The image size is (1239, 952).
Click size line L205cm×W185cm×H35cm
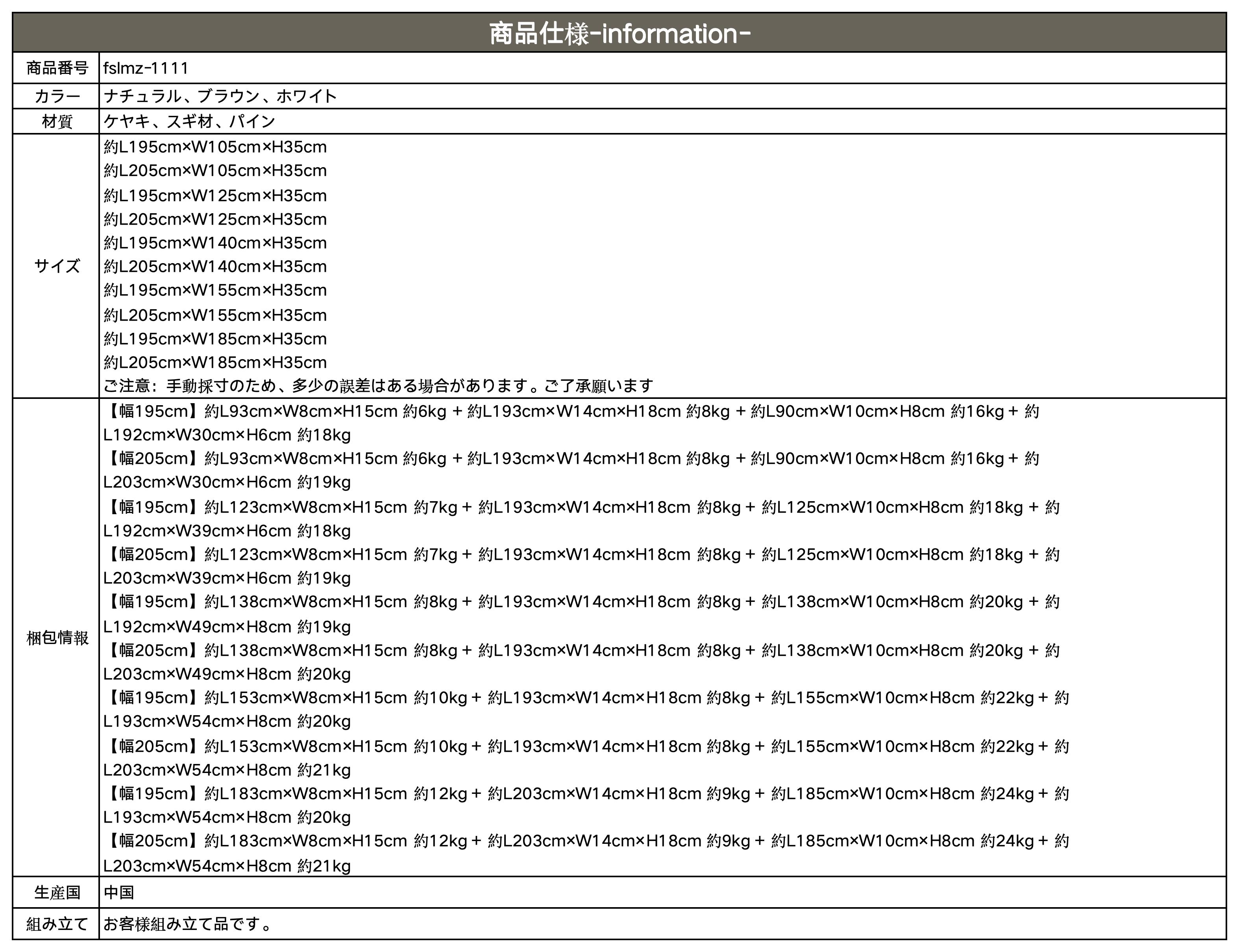click(215, 363)
